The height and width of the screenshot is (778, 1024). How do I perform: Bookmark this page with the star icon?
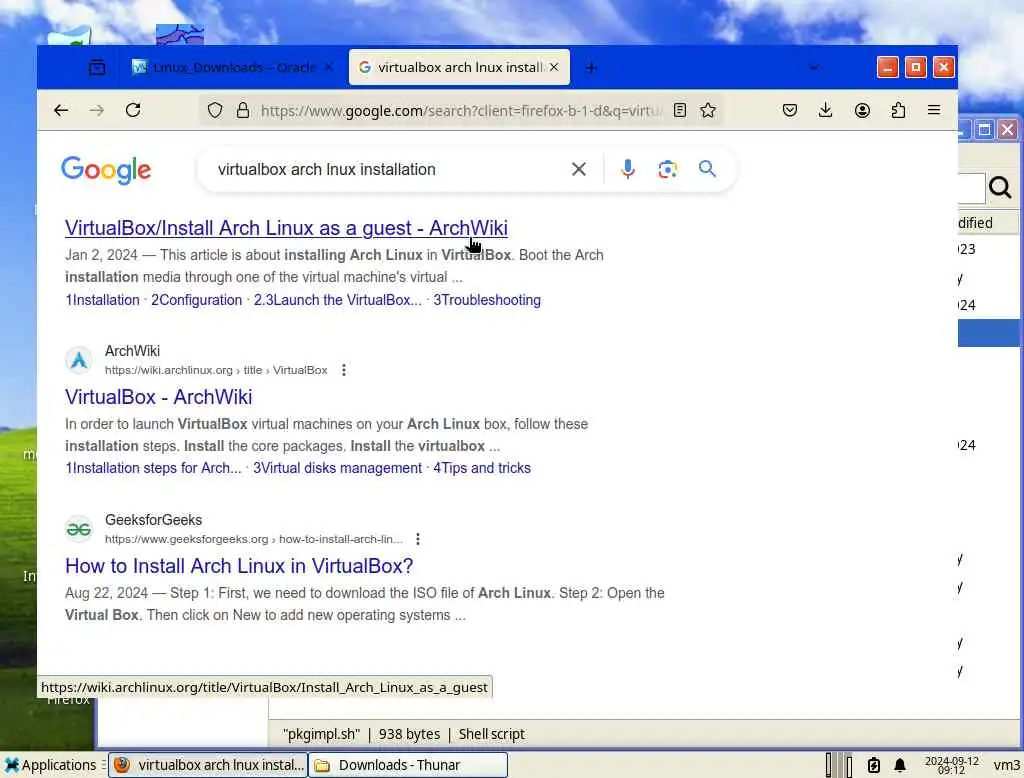click(708, 110)
